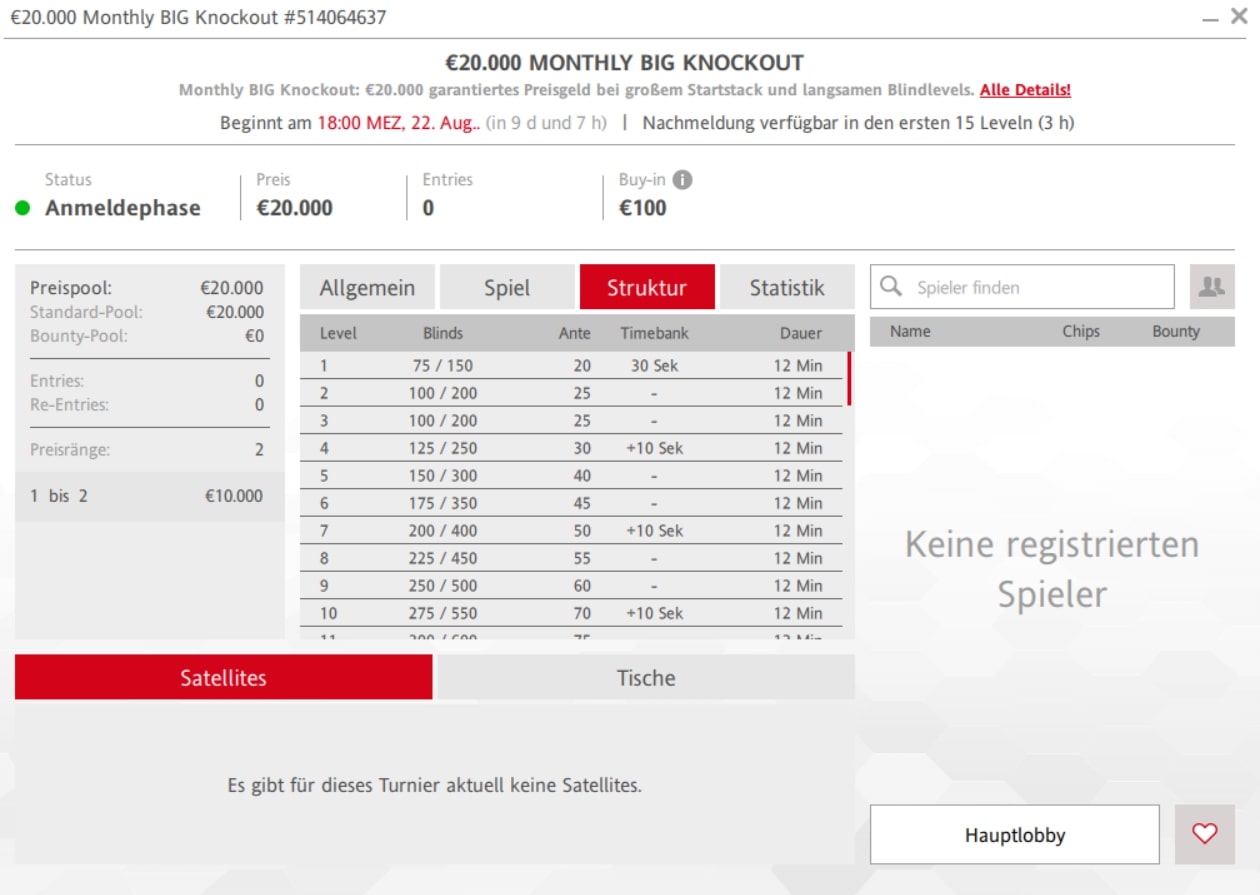
Task: Show the Statistik tab
Action: click(787, 288)
